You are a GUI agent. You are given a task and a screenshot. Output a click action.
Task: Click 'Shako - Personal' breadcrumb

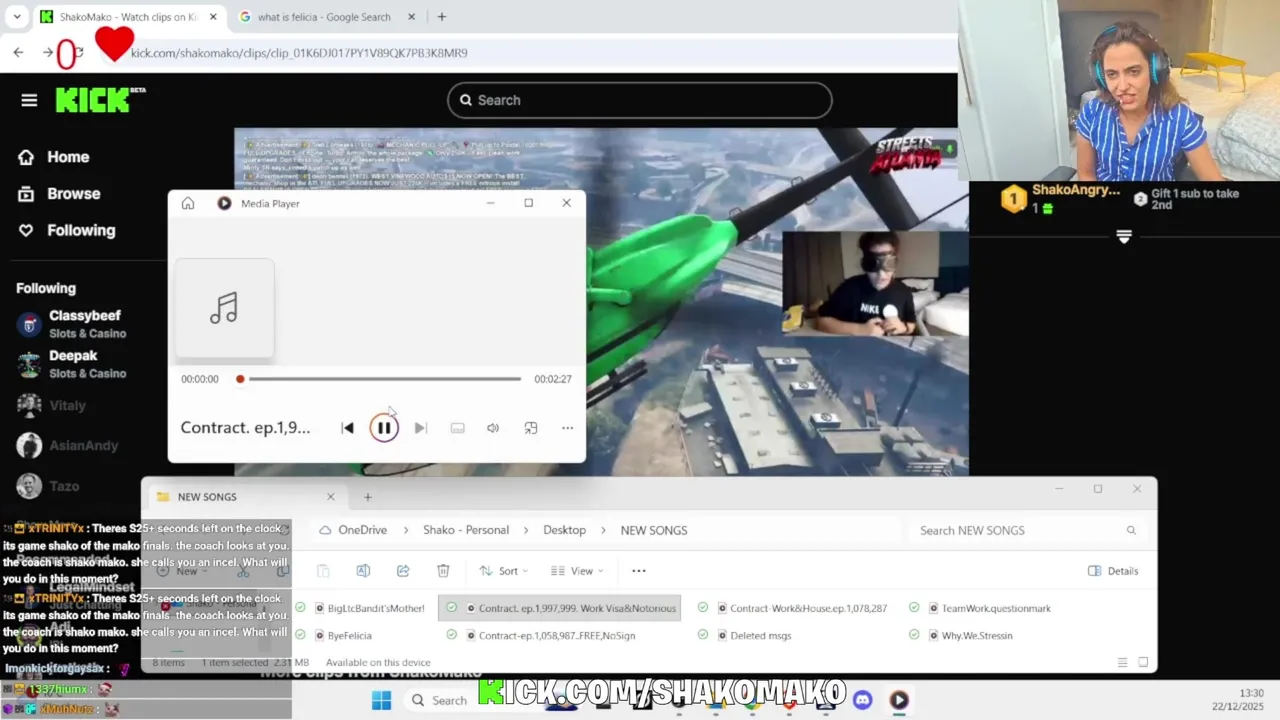tap(466, 530)
